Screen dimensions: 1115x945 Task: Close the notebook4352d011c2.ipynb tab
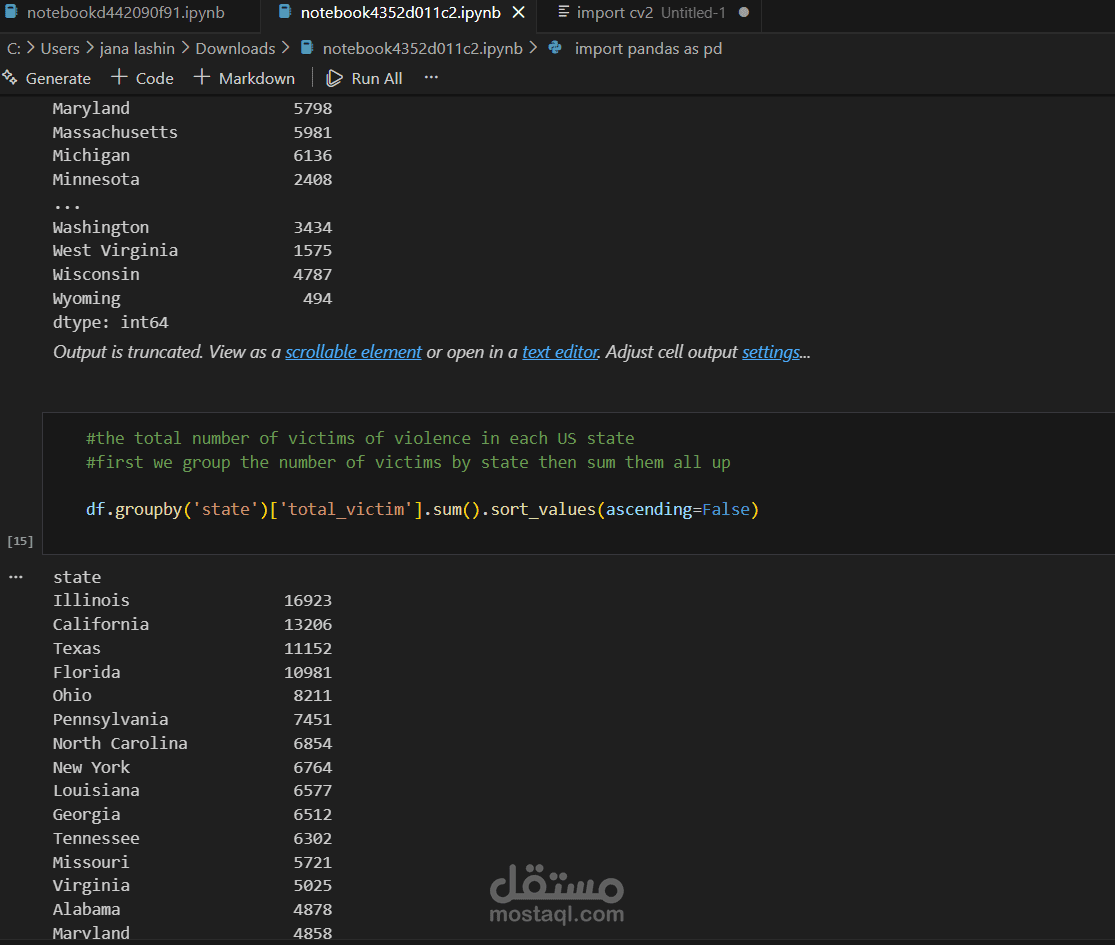519,13
